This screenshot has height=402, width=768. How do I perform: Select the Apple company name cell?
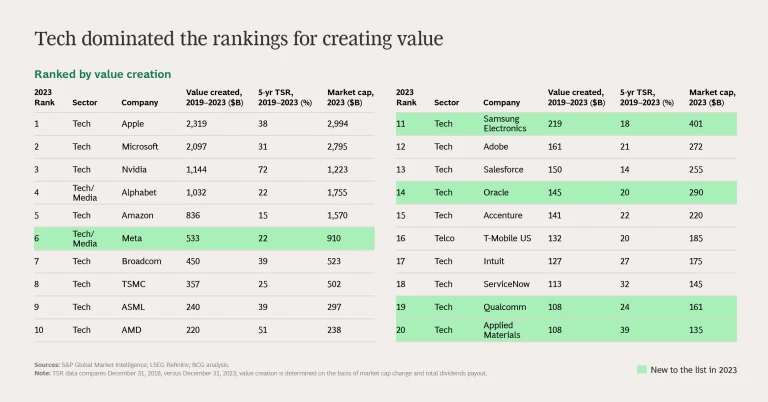tap(134, 124)
